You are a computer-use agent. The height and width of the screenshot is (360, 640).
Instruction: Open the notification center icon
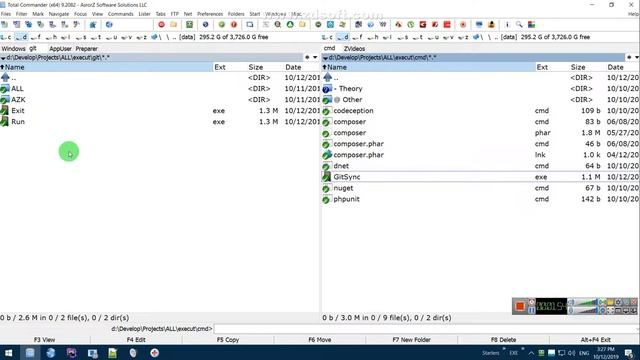pyautogui.click(x=629, y=353)
